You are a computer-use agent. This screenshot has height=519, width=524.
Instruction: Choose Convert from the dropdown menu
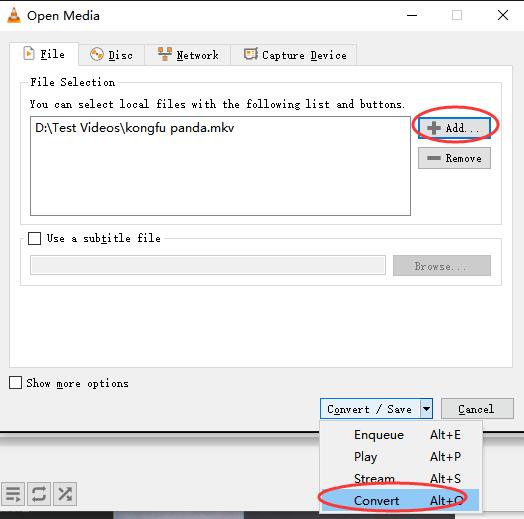[401, 500]
